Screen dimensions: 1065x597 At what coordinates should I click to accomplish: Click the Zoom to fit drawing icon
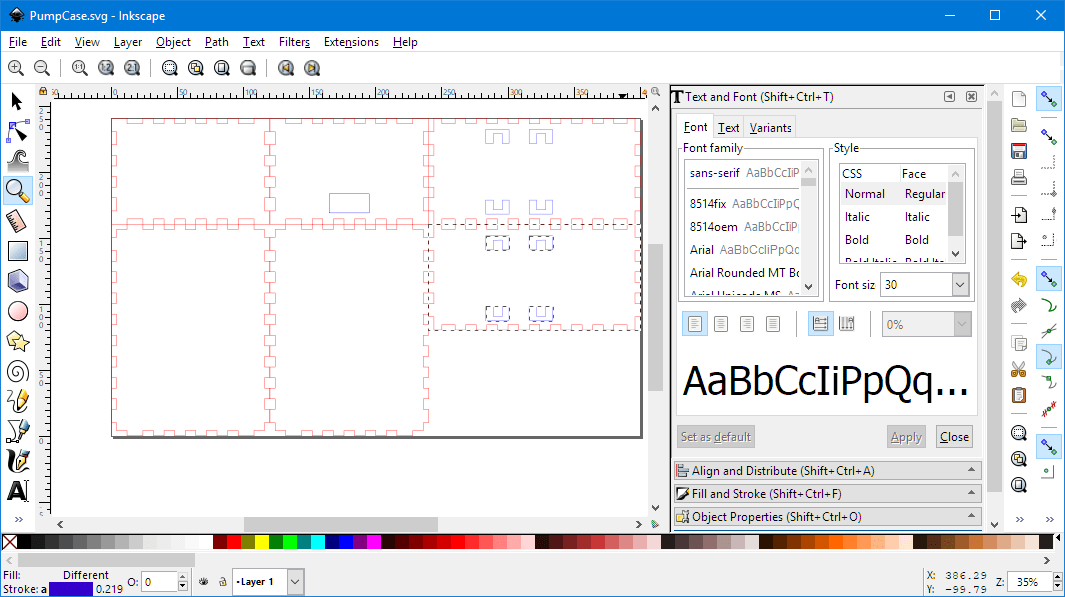pos(196,68)
